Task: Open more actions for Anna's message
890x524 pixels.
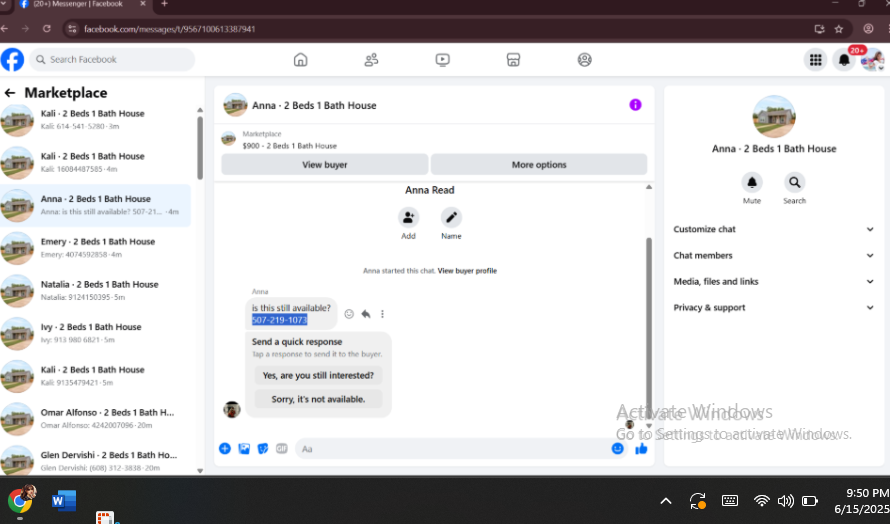Action: pyautogui.click(x=383, y=314)
